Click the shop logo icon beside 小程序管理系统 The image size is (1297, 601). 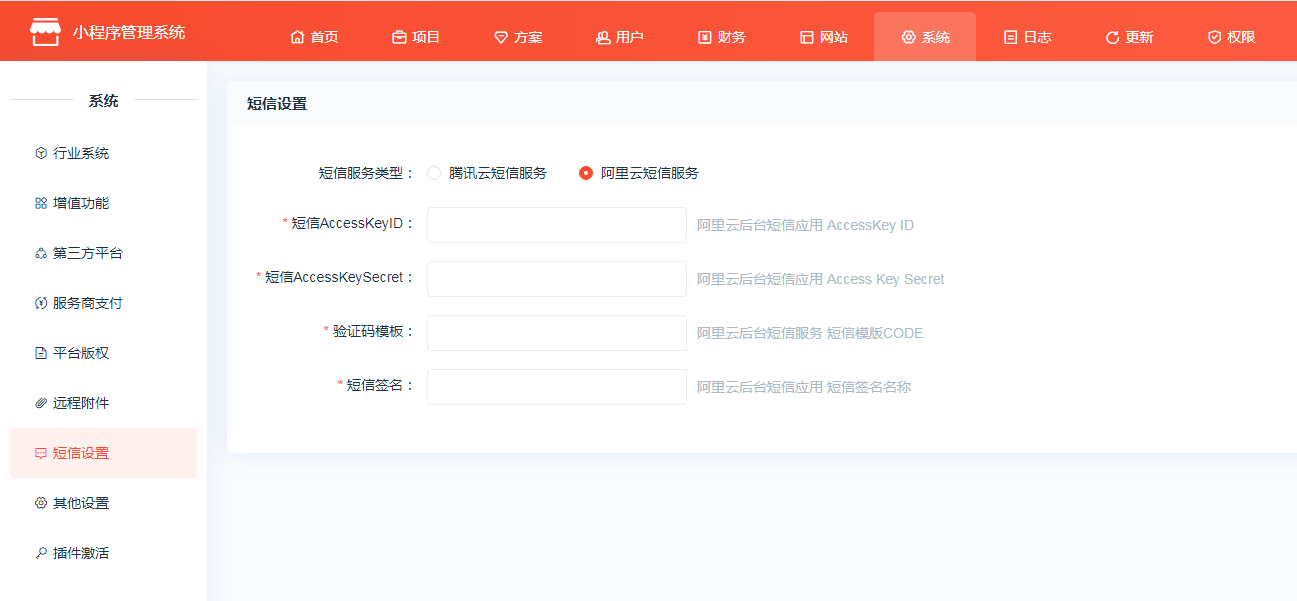[45, 32]
